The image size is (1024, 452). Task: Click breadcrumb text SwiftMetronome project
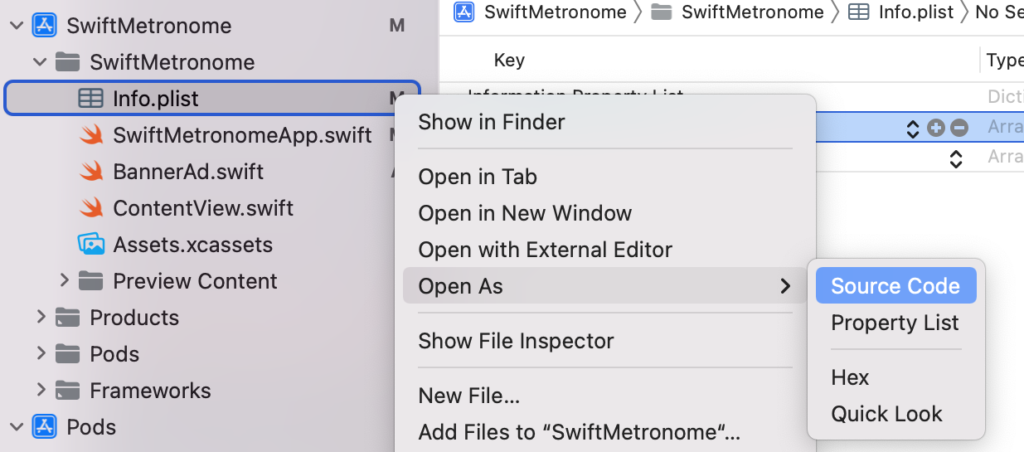tap(555, 12)
